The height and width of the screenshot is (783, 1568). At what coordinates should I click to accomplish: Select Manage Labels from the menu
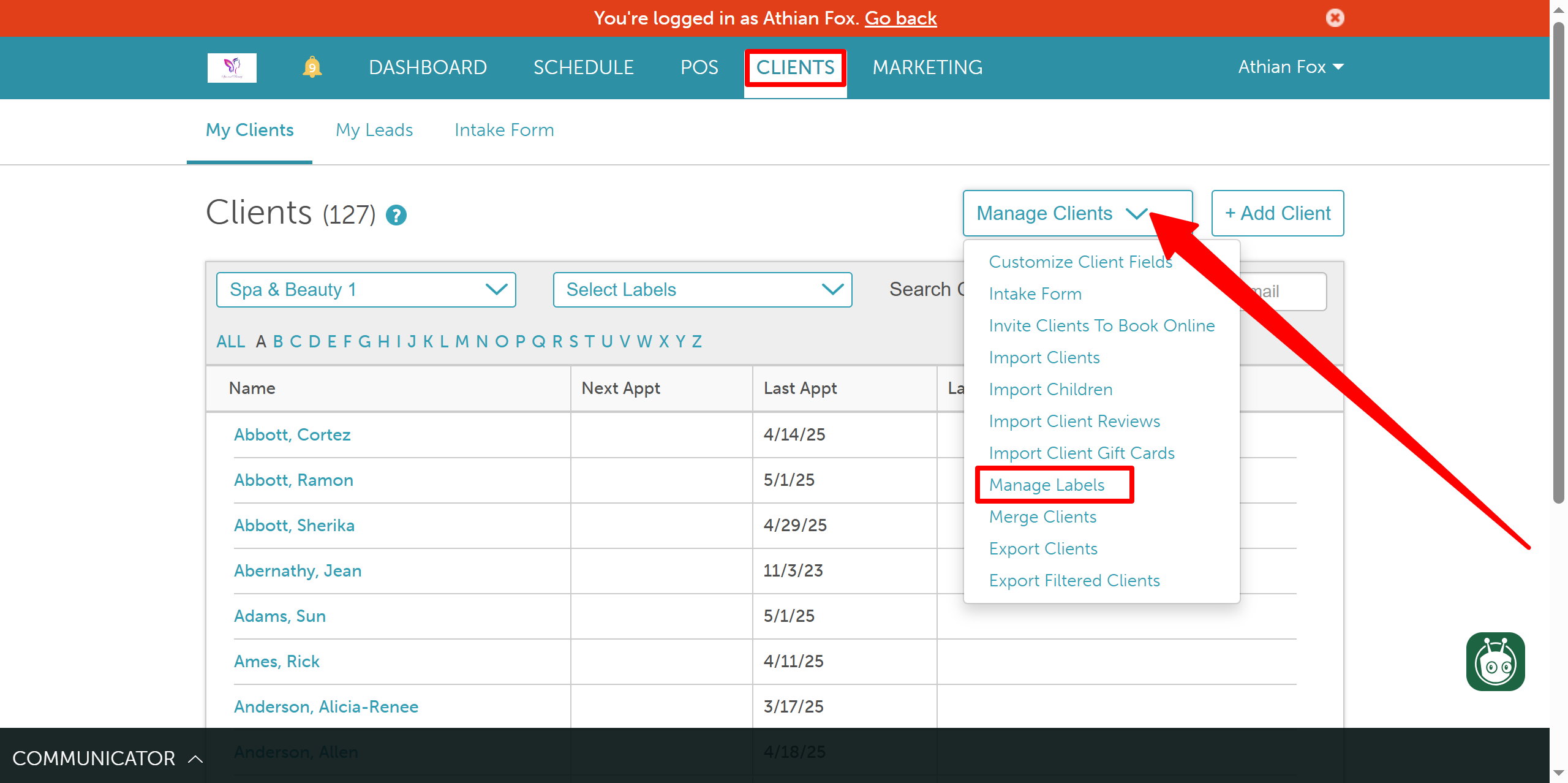1046,485
